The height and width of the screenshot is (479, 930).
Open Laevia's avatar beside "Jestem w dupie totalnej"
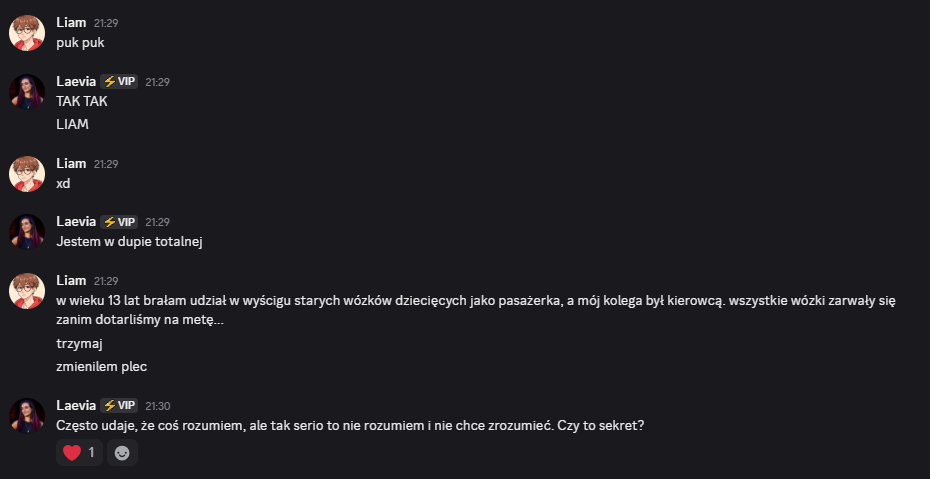27,232
